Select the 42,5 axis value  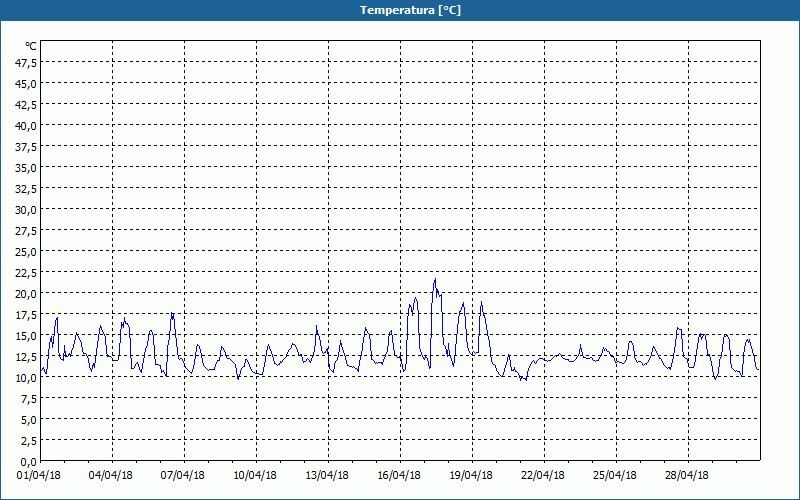pos(27,105)
